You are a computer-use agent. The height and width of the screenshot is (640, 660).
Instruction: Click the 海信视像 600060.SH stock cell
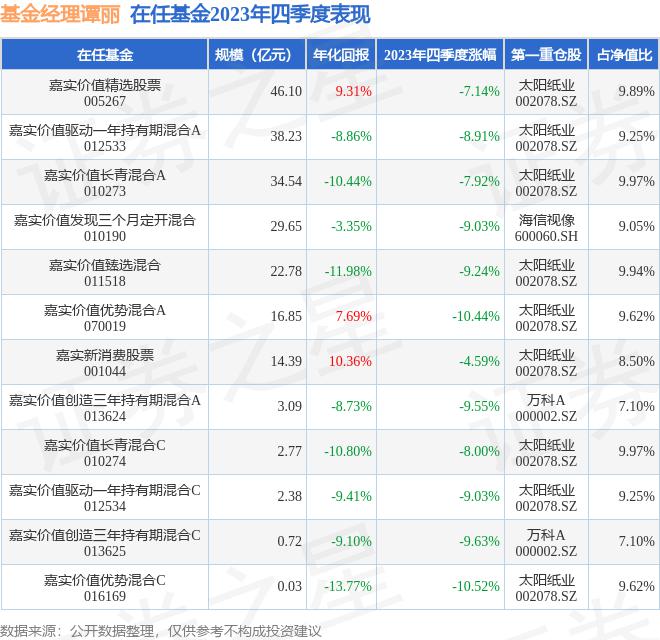click(x=547, y=227)
